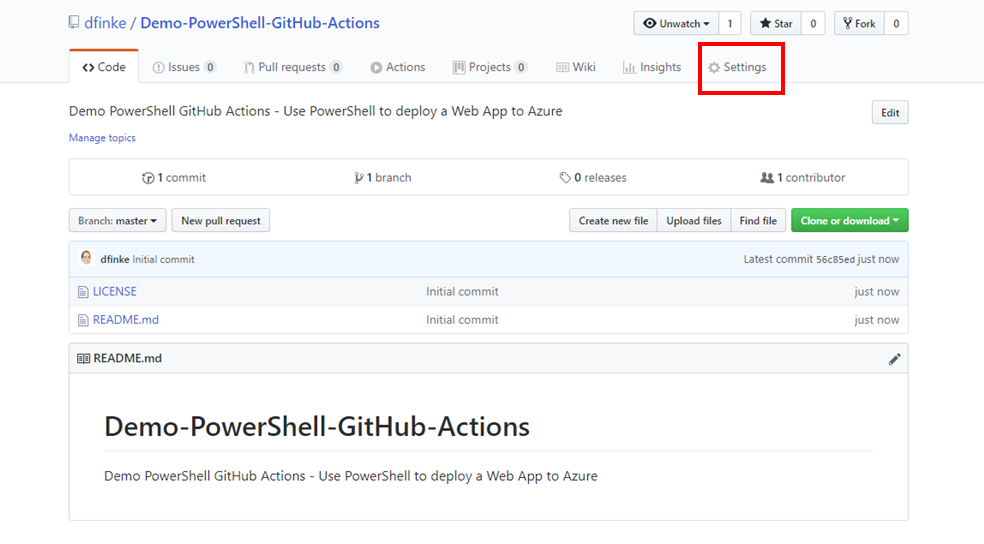984x544 pixels.
Task: Click dfinke in the commit row
Action: 115,259
